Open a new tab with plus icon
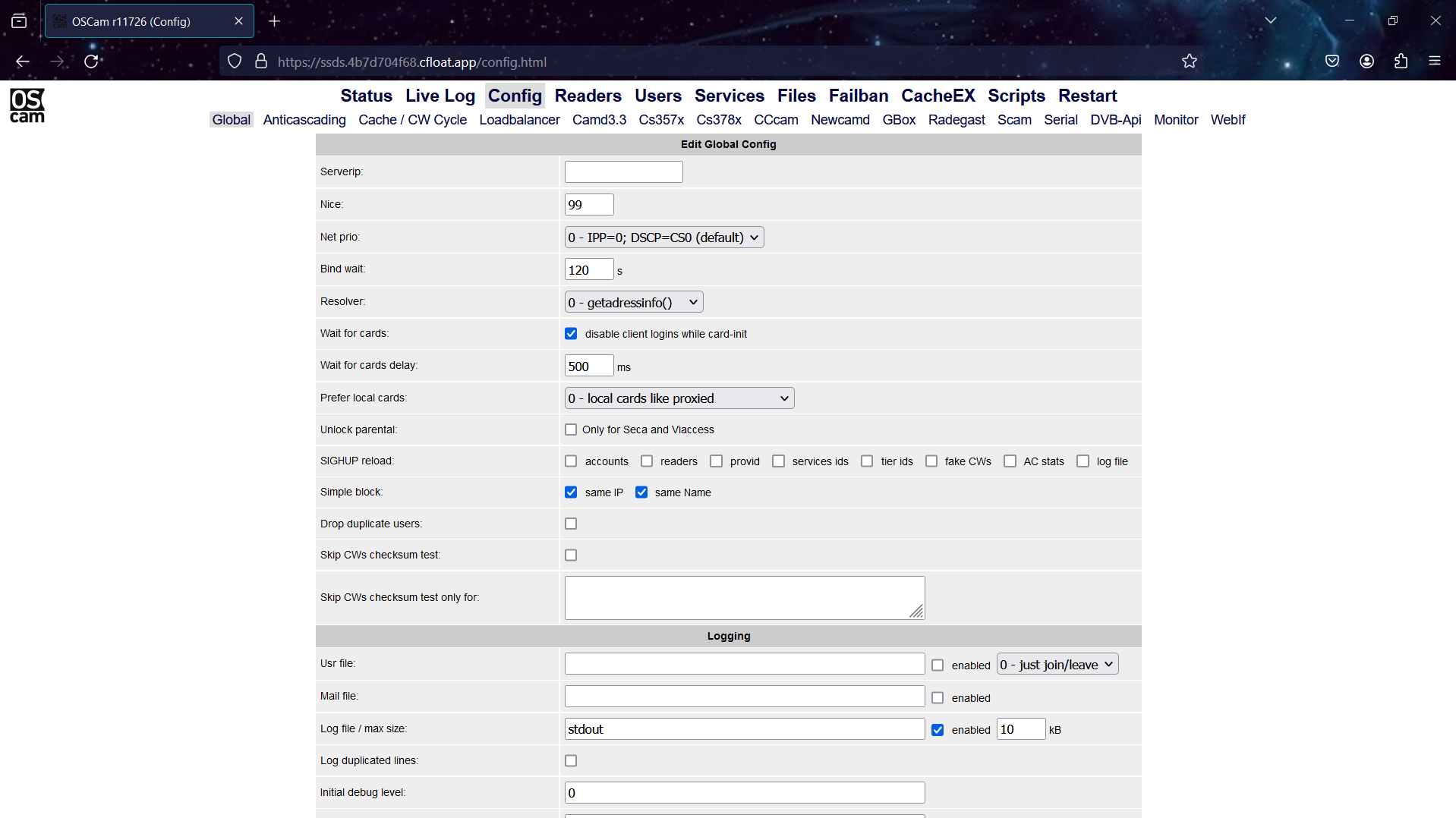This screenshot has width=1456, height=818. click(275, 21)
